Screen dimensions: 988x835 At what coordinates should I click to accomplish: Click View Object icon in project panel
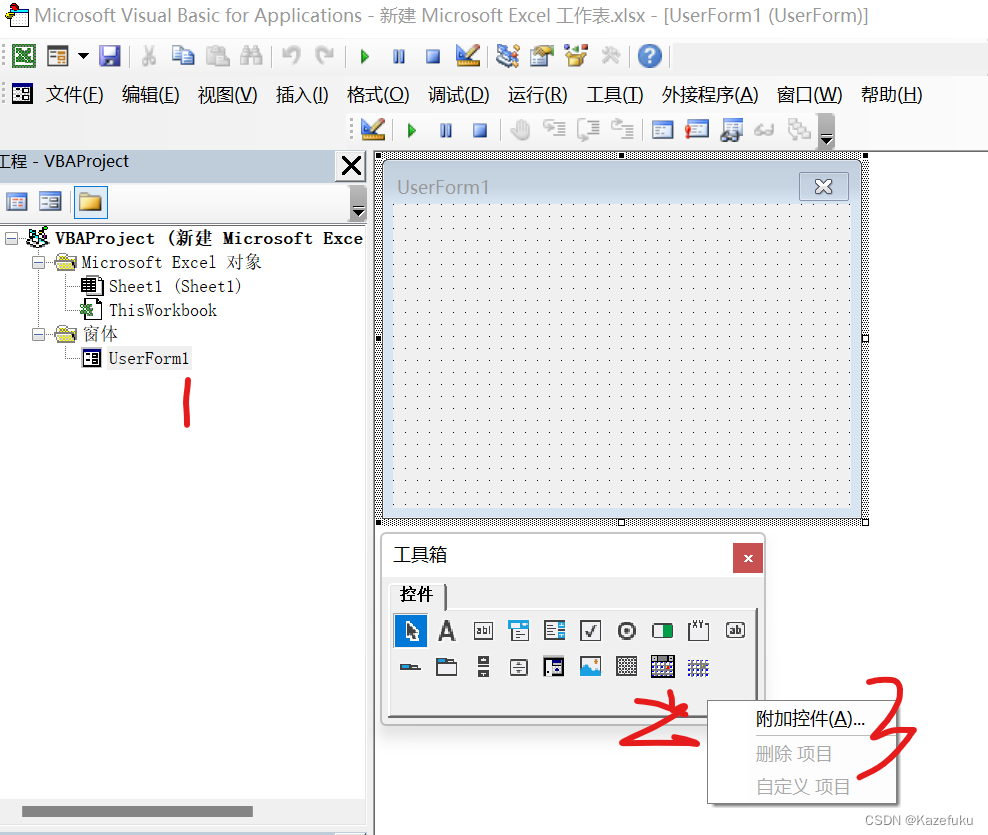[x=50, y=202]
